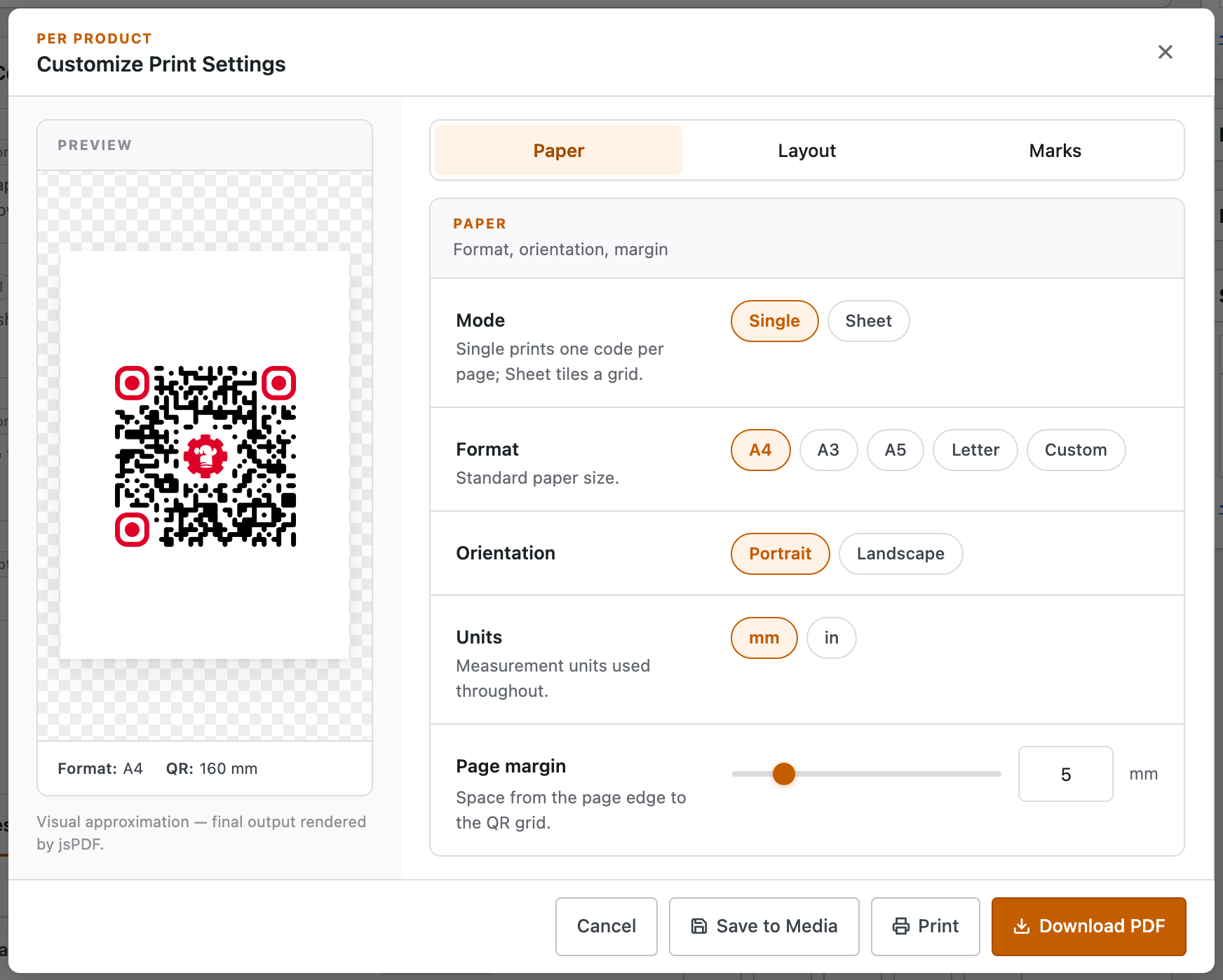Screen dimensions: 1223x980
Task: Close the Customize Print Settings dialog
Action: [1165, 52]
